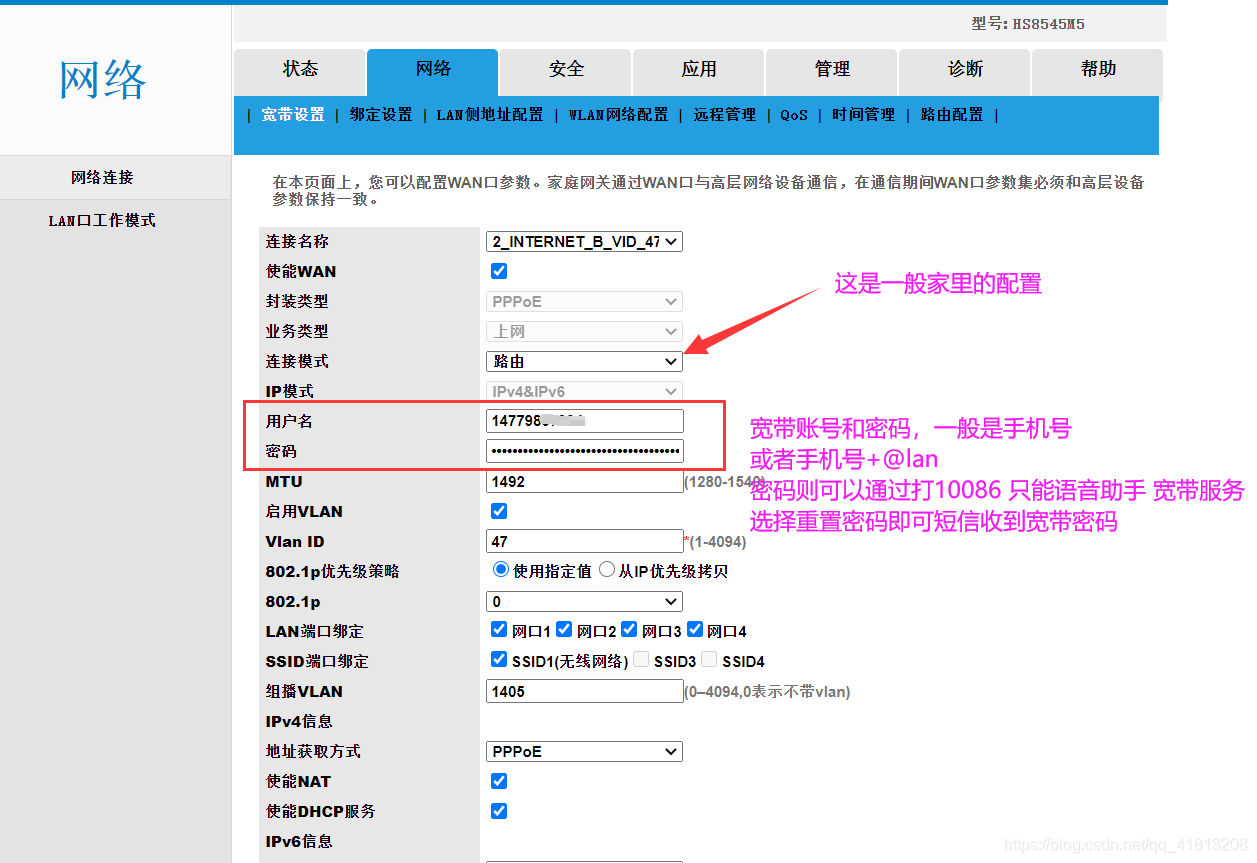Click the 用户名 input field

585,421
